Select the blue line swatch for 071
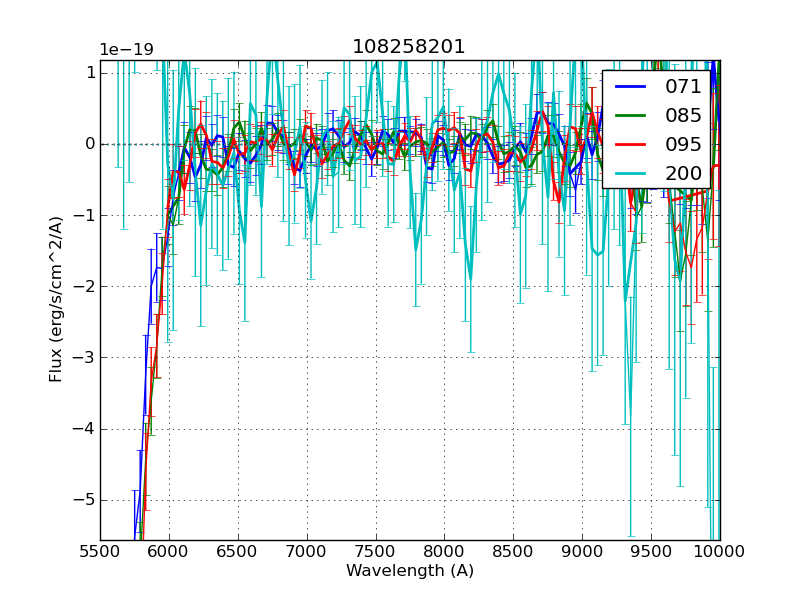 tap(632, 87)
